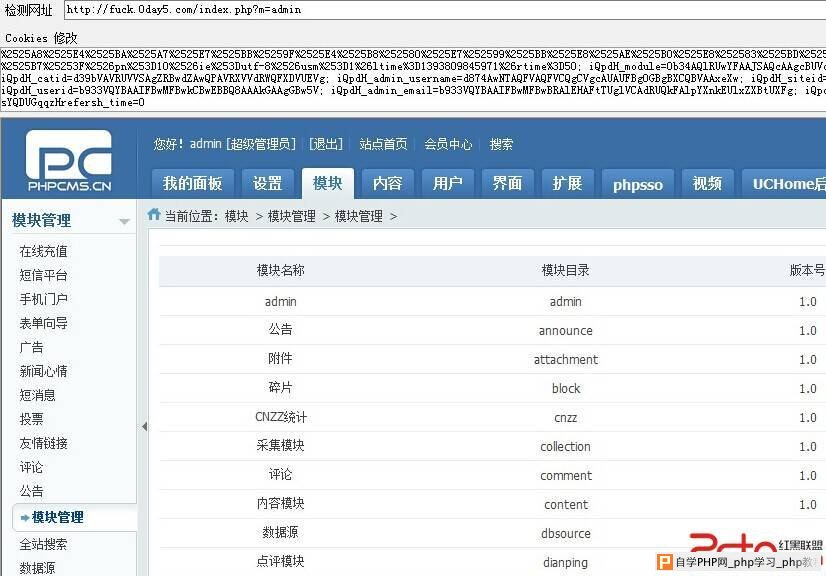Go to the 界面 tab

click(x=507, y=183)
